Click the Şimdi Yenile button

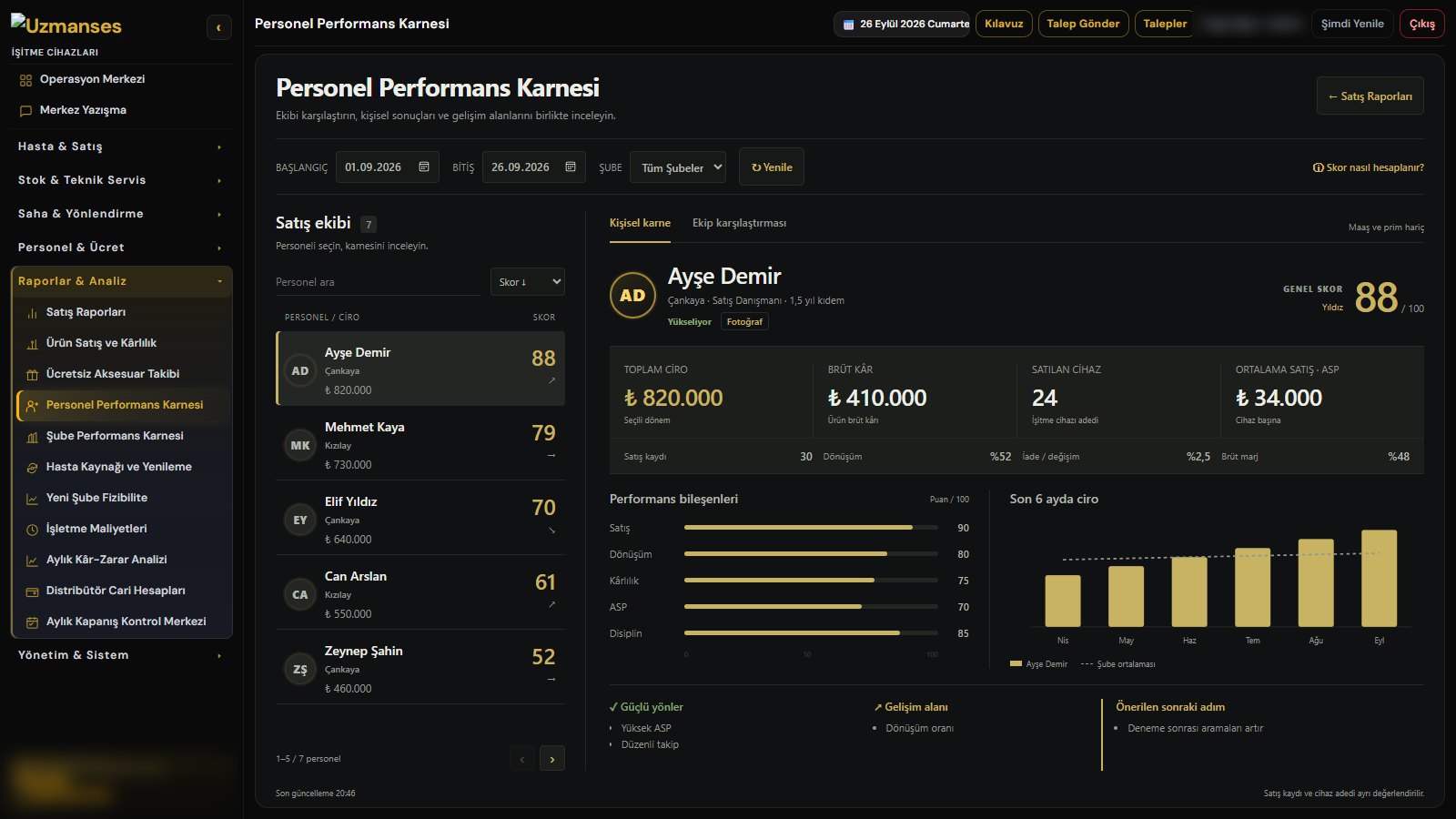[1352, 24]
